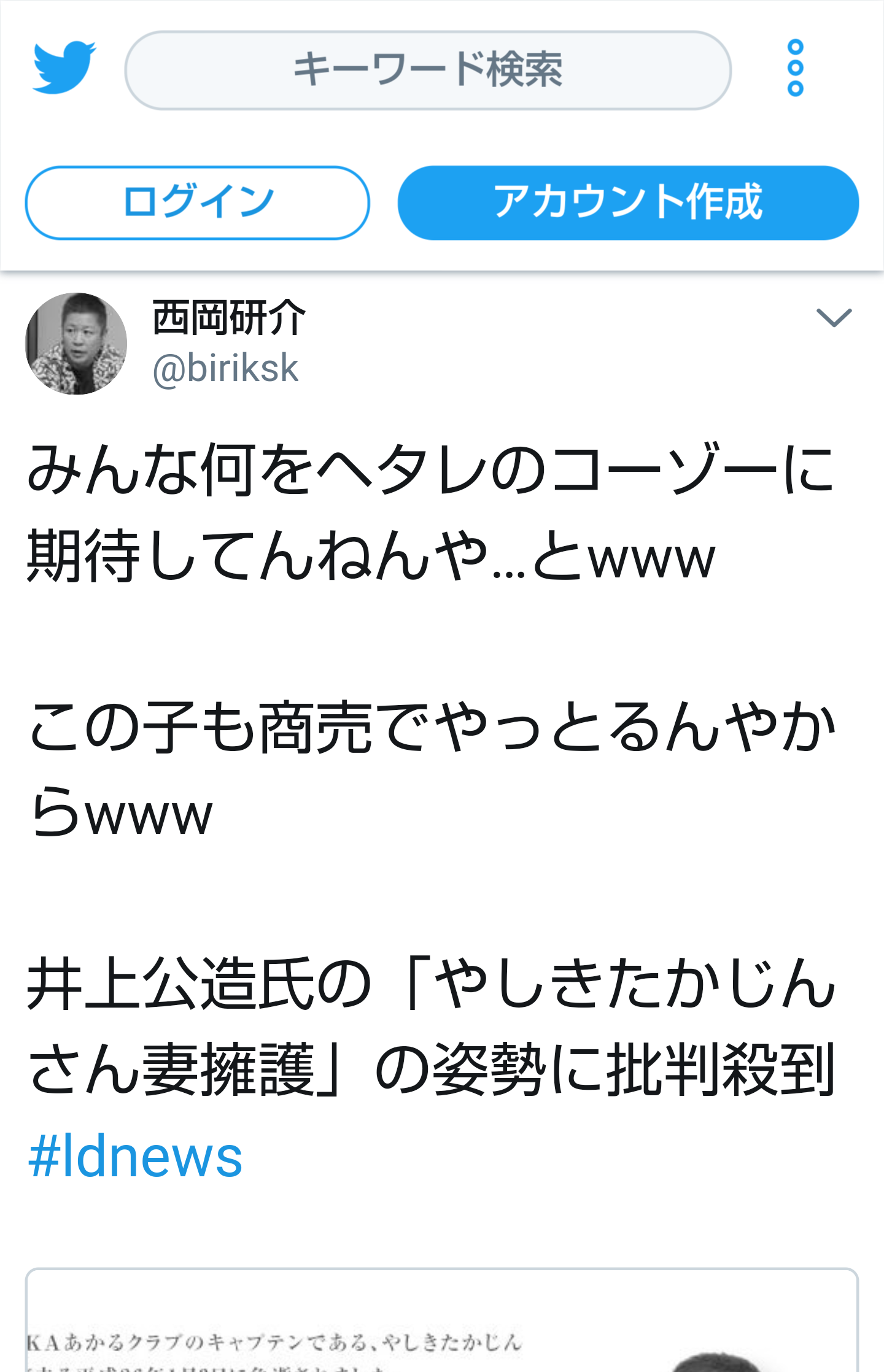Open the linked article preview card
The image size is (884, 1372).
[442, 1320]
